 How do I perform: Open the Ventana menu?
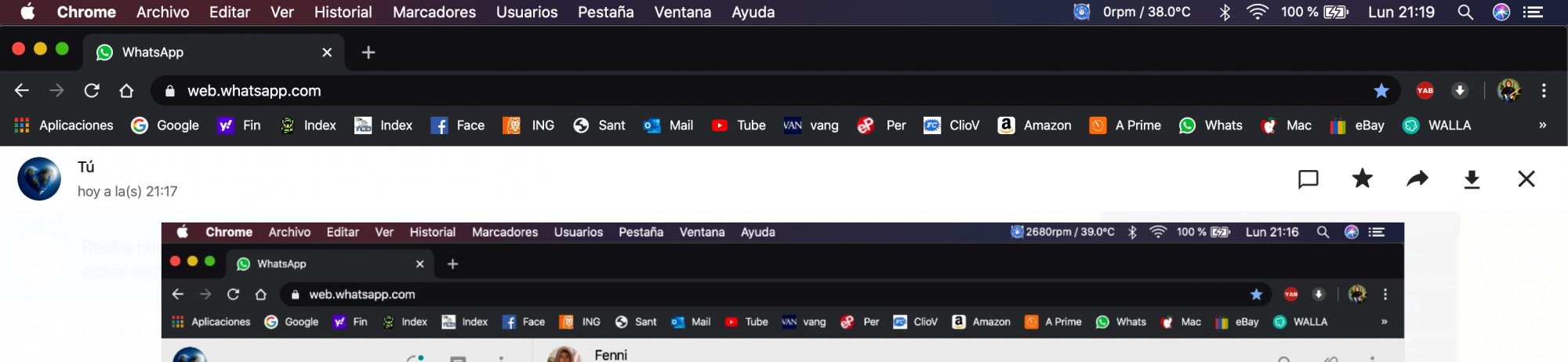[683, 12]
